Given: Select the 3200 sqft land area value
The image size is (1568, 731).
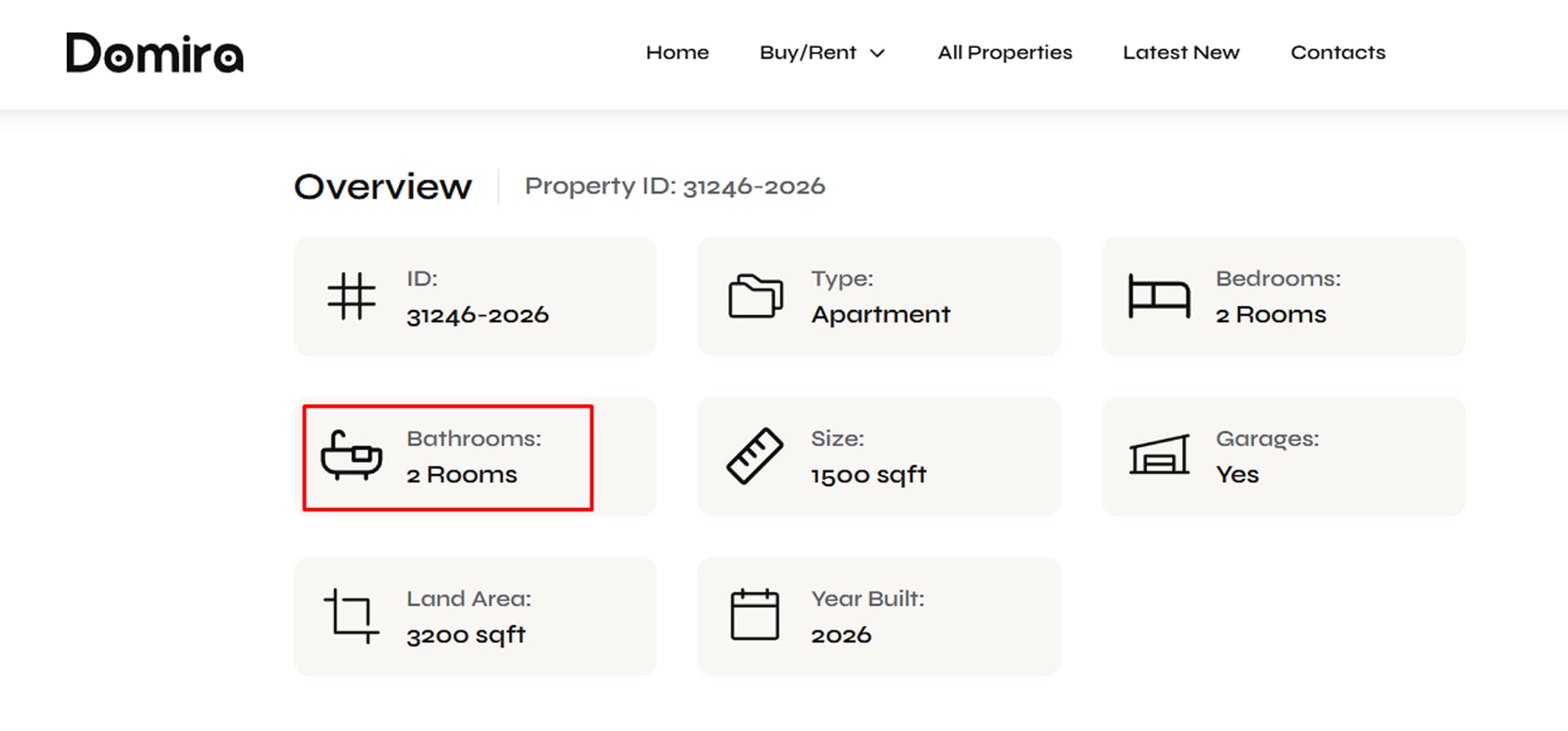Looking at the screenshot, I should tap(466, 634).
